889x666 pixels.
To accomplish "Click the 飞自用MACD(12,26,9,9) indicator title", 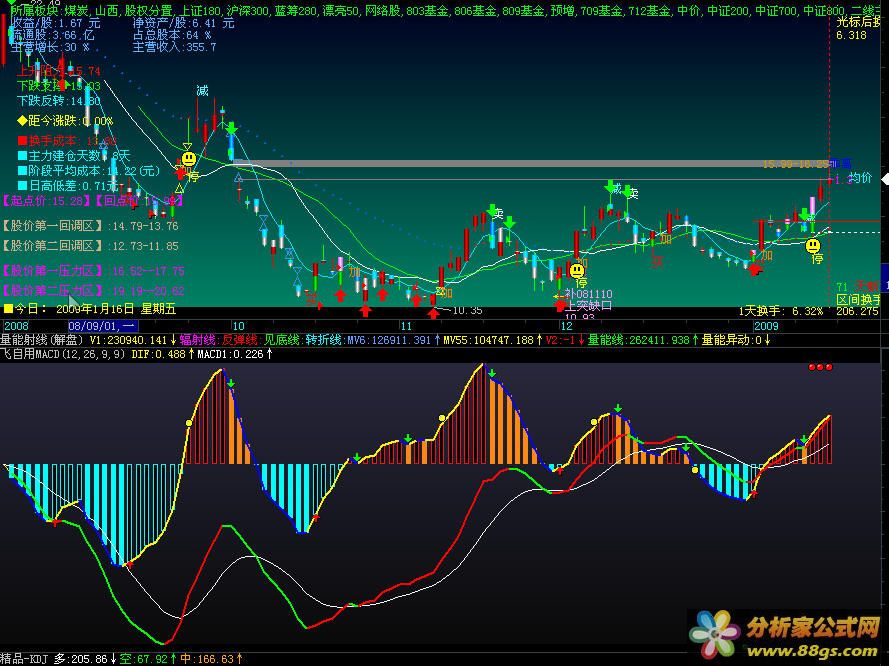I will coord(62,354).
